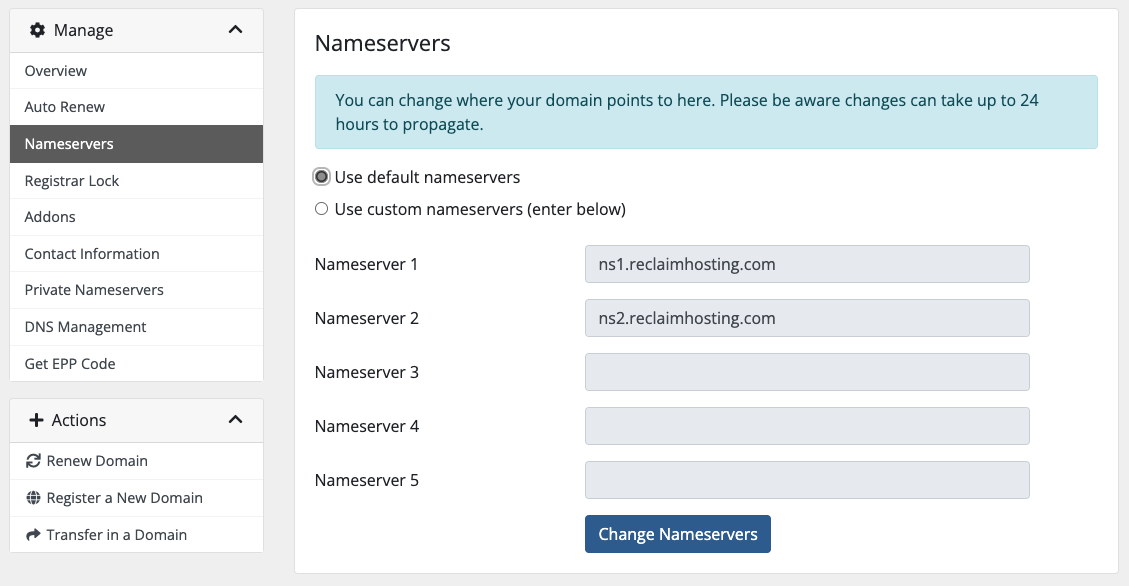Click the Manage gear icon
This screenshot has height=586, width=1129.
[x=37, y=30]
